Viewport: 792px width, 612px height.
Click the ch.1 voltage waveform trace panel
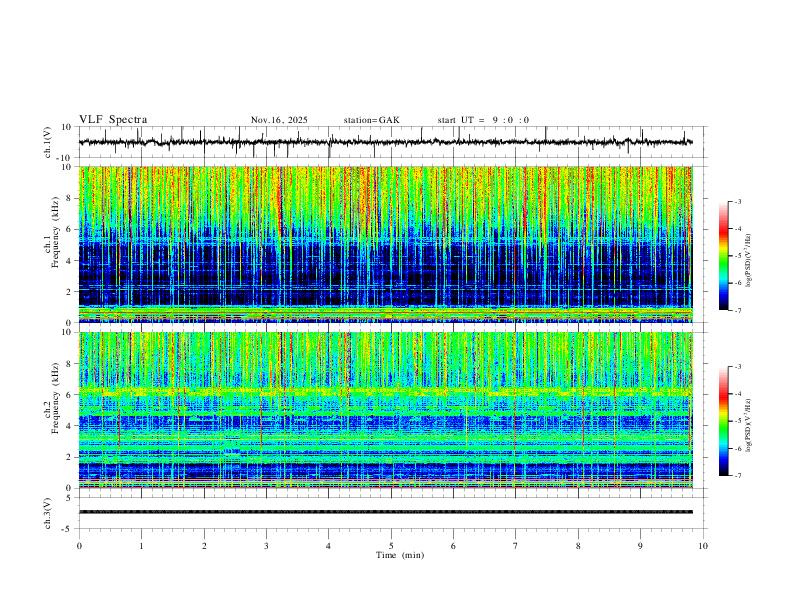click(x=393, y=142)
